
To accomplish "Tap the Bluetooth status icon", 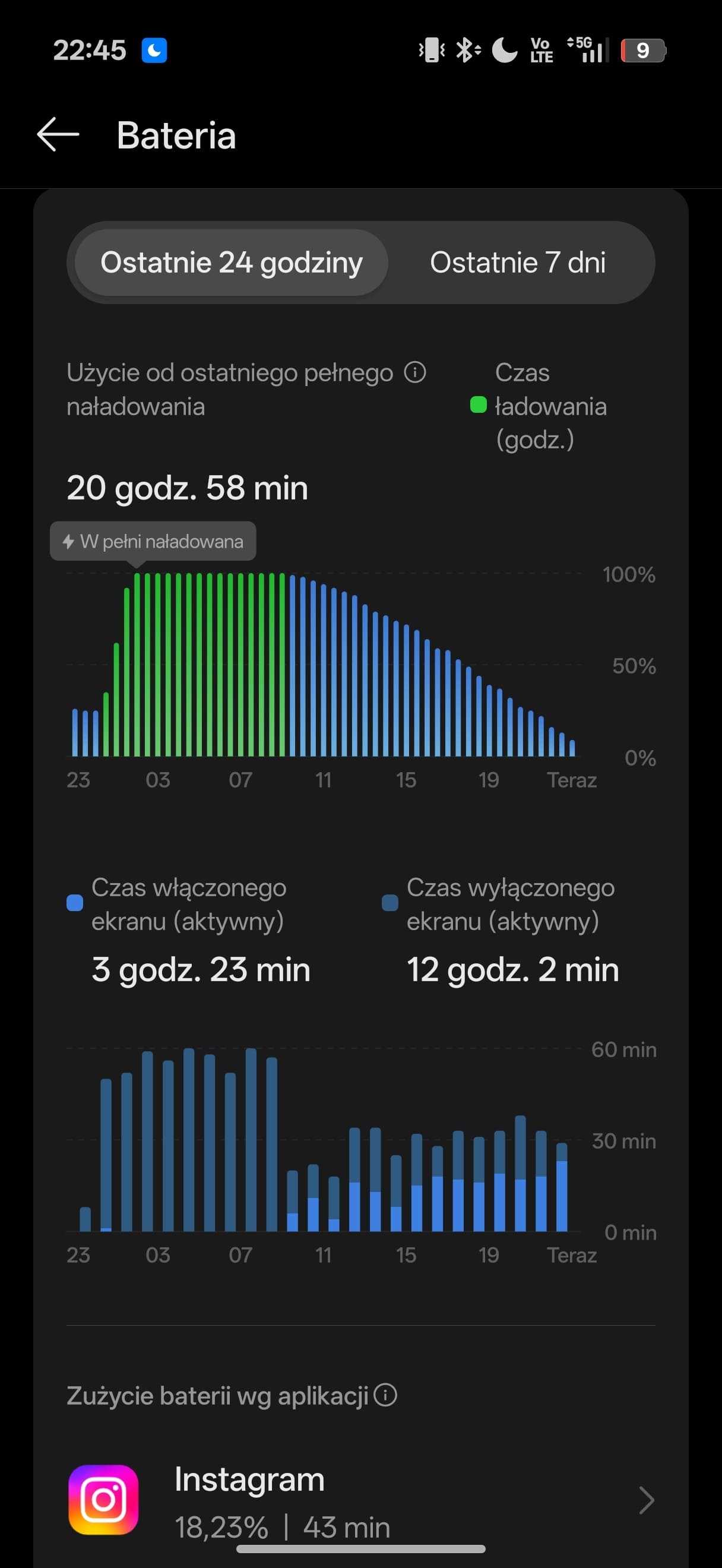I will pyautogui.click(x=468, y=50).
